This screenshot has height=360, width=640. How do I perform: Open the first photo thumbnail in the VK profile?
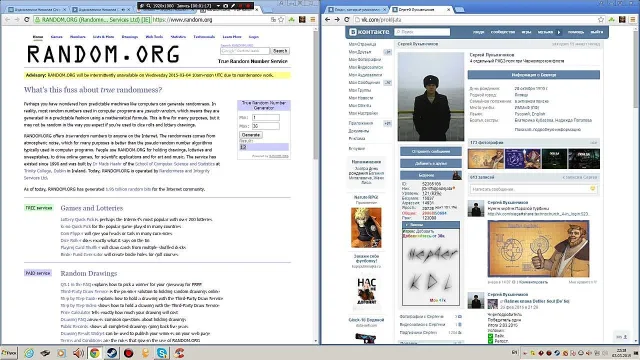click(x=486, y=159)
